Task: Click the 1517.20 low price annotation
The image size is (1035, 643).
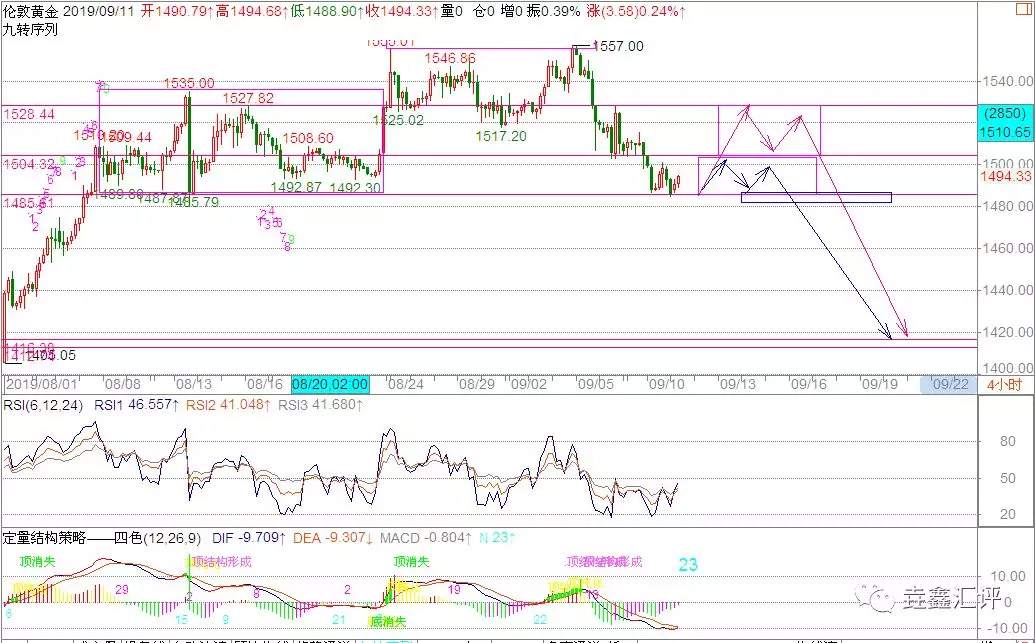Action: point(500,136)
